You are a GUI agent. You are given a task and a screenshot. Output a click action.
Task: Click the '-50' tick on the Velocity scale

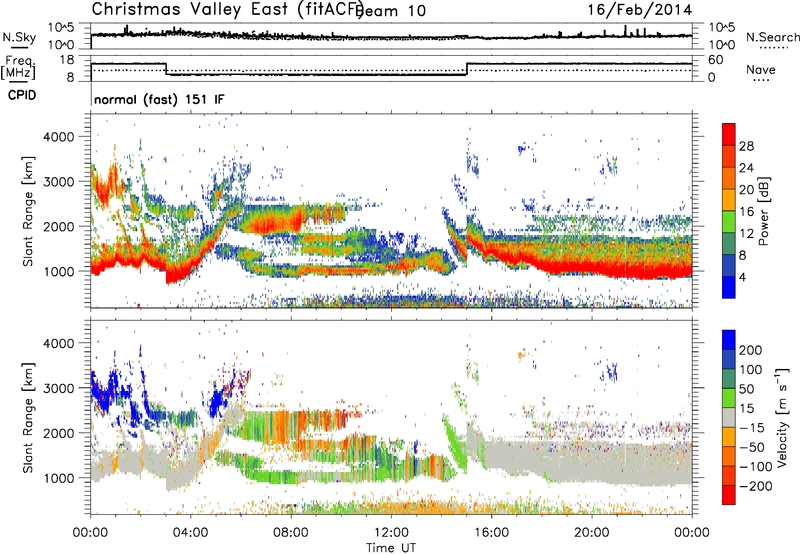(x=752, y=447)
